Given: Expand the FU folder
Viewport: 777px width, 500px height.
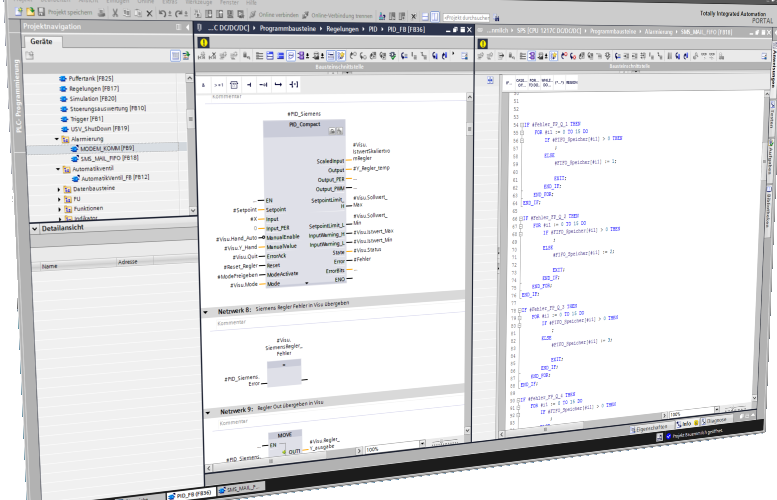Looking at the screenshot, I should [59, 199].
